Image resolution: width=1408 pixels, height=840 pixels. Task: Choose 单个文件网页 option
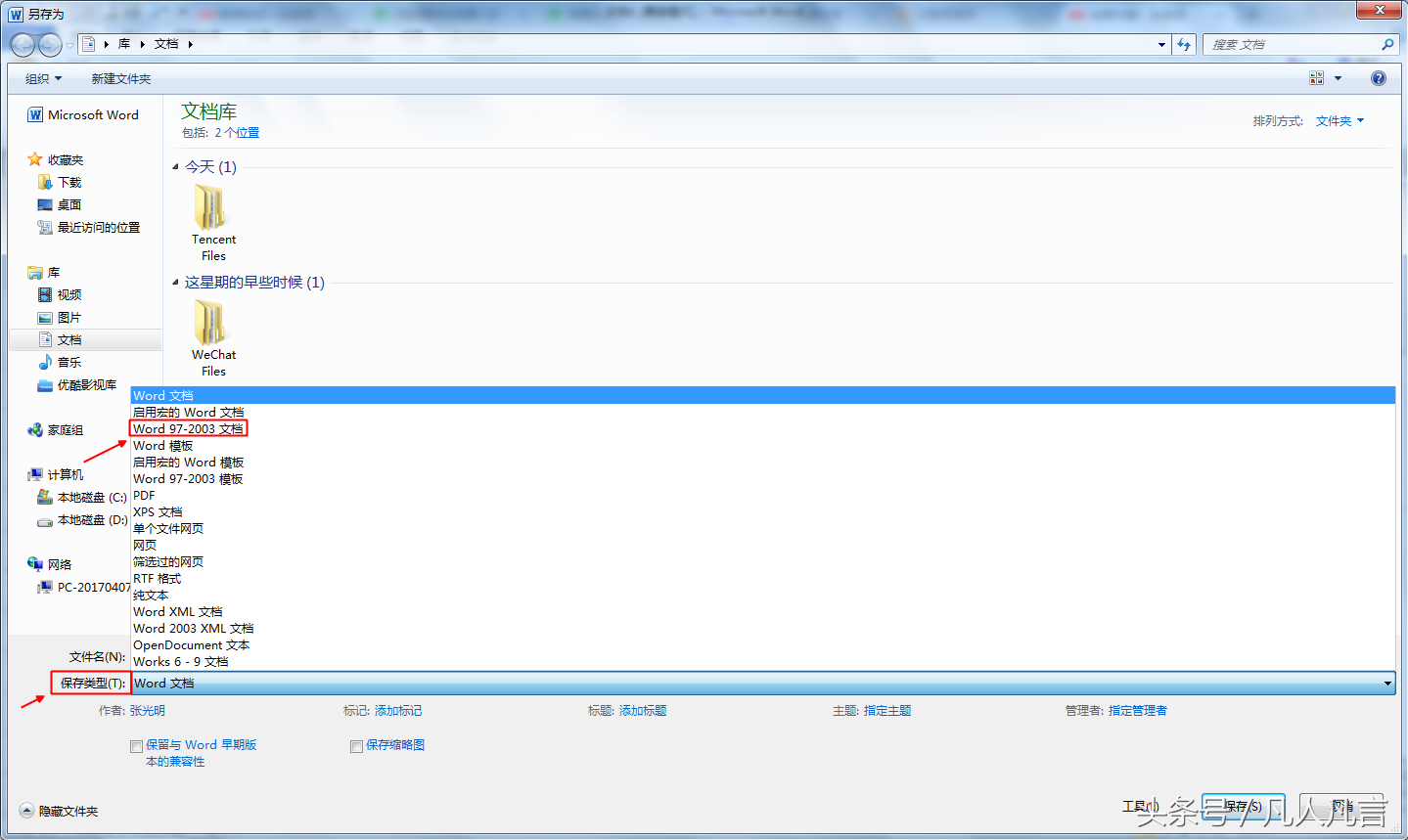[x=763, y=528]
